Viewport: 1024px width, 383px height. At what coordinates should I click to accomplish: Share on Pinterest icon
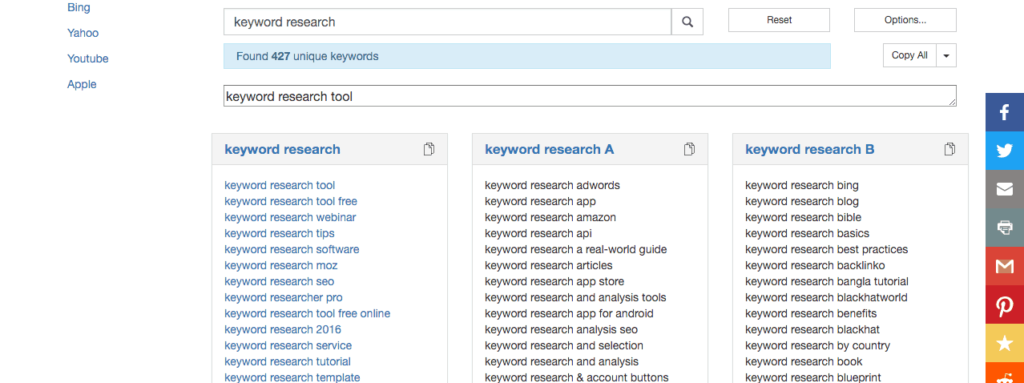coord(1004,305)
